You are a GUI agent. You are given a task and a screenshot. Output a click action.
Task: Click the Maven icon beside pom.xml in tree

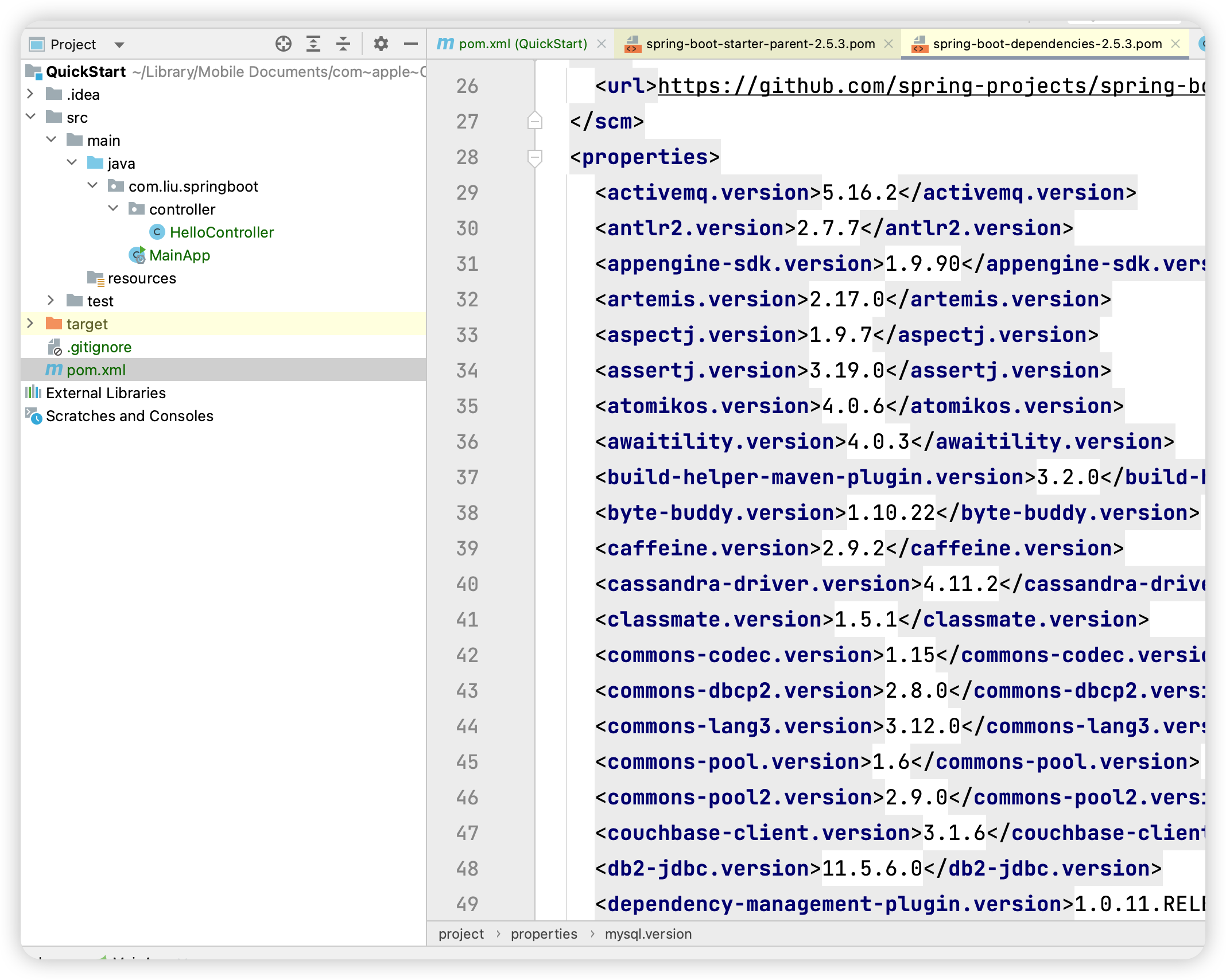point(54,370)
